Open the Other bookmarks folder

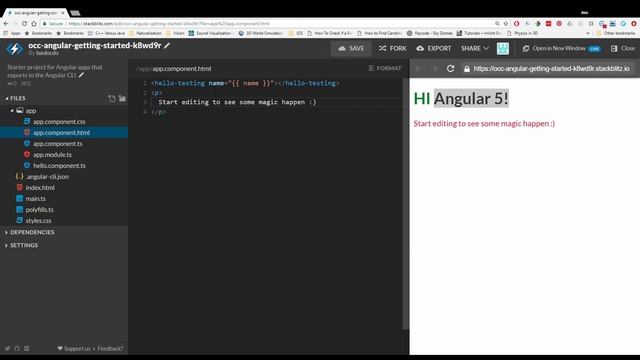pyautogui.click(x=616, y=33)
